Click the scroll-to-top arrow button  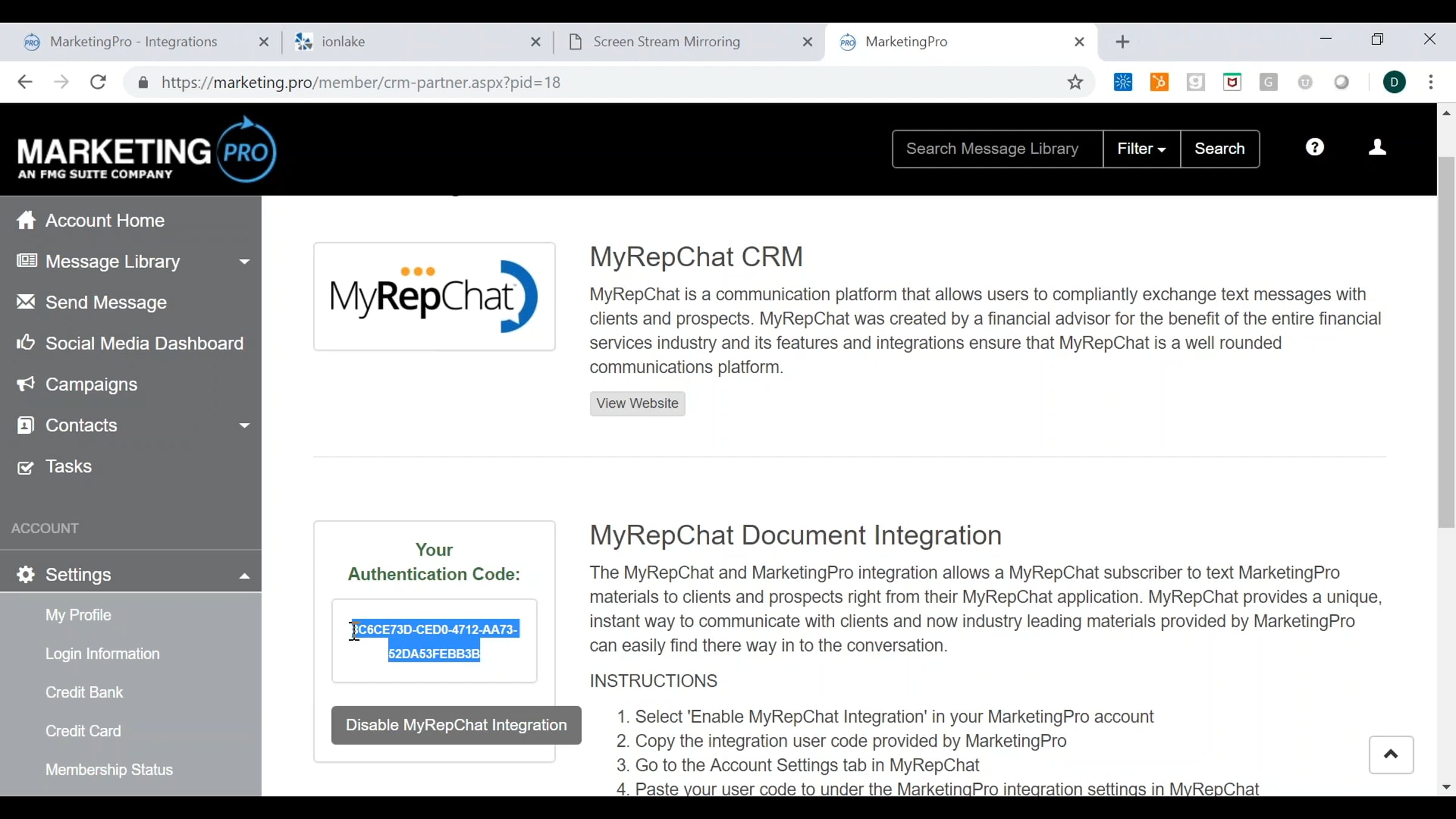coord(1391,755)
